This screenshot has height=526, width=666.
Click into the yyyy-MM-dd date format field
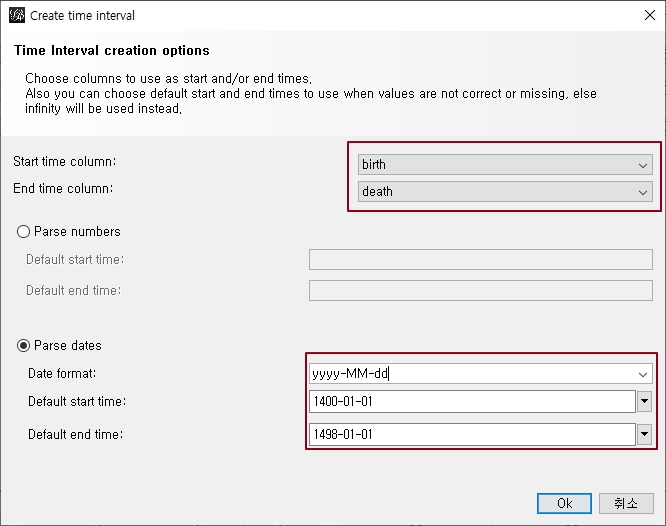pos(470,374)
